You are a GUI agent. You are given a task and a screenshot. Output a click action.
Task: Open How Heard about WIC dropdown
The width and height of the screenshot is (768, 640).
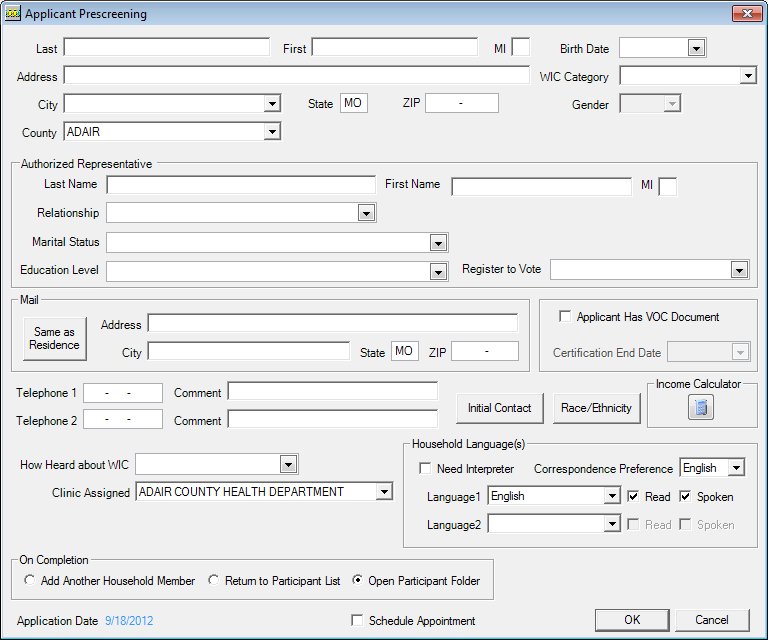point(288,464)
